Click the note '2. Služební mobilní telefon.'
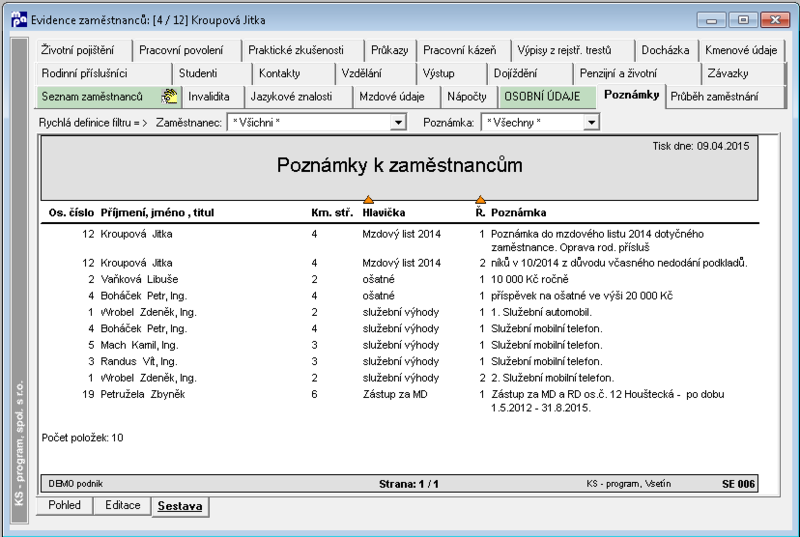 click(553, 378)
